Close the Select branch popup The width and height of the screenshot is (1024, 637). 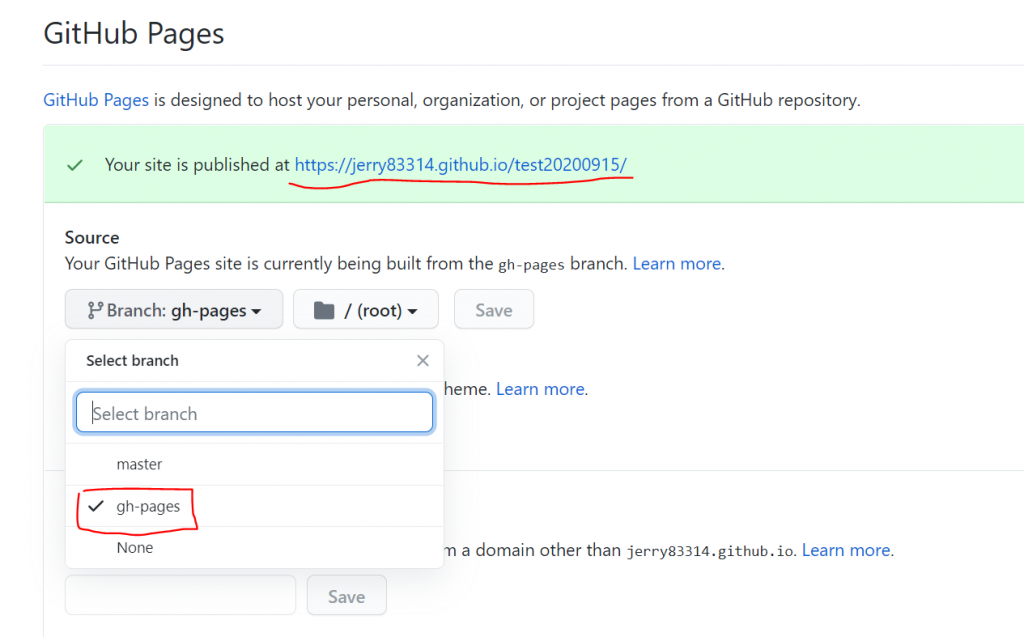(x=423, y=360)
